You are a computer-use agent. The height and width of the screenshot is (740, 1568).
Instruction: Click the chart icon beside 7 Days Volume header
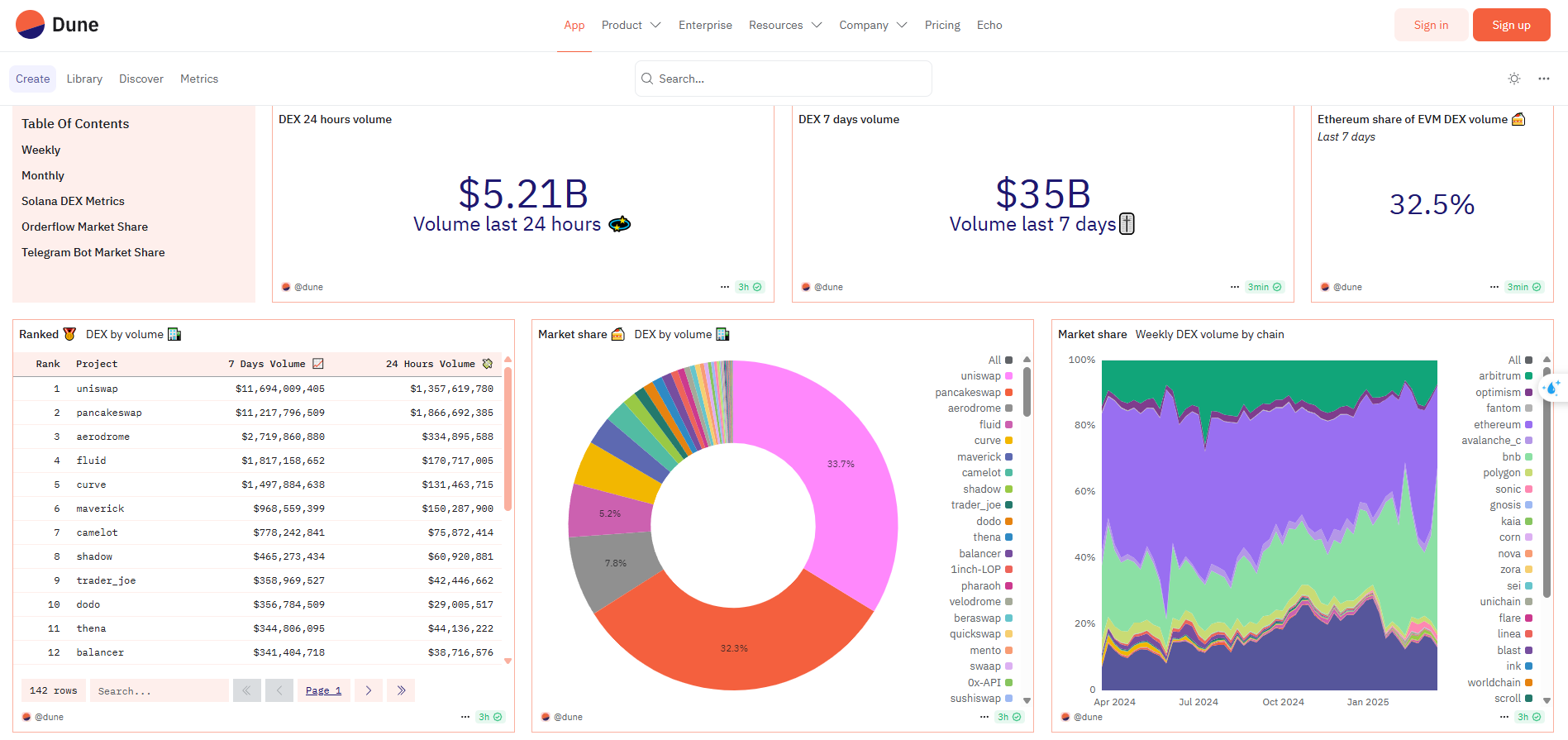click(x=318, y=364)
